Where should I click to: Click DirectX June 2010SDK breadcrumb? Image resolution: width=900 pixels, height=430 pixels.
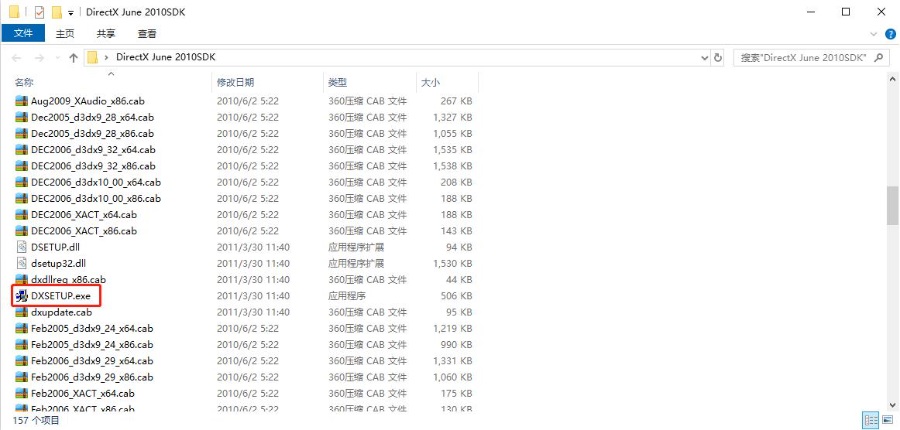166,57
